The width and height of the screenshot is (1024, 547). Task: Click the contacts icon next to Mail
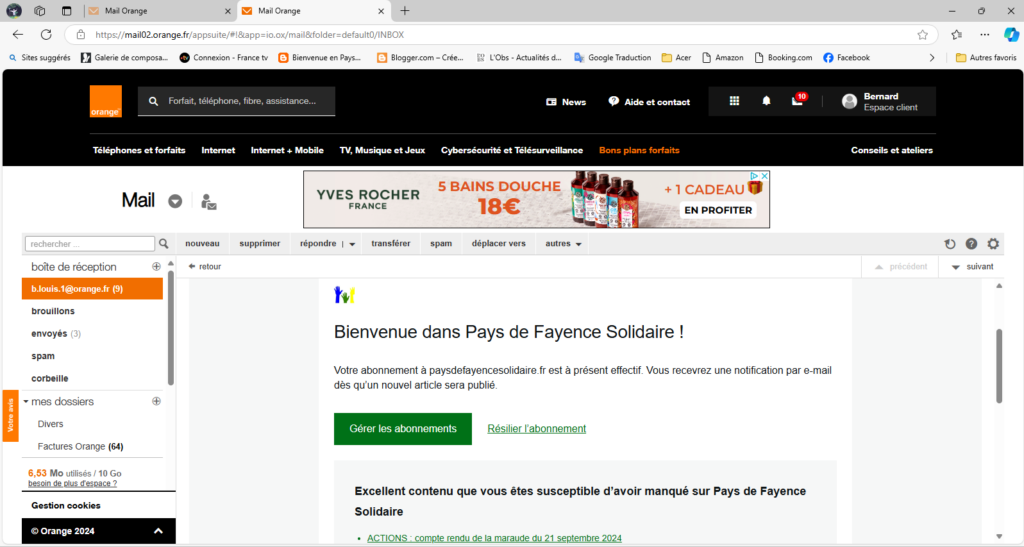pos(208,201)
